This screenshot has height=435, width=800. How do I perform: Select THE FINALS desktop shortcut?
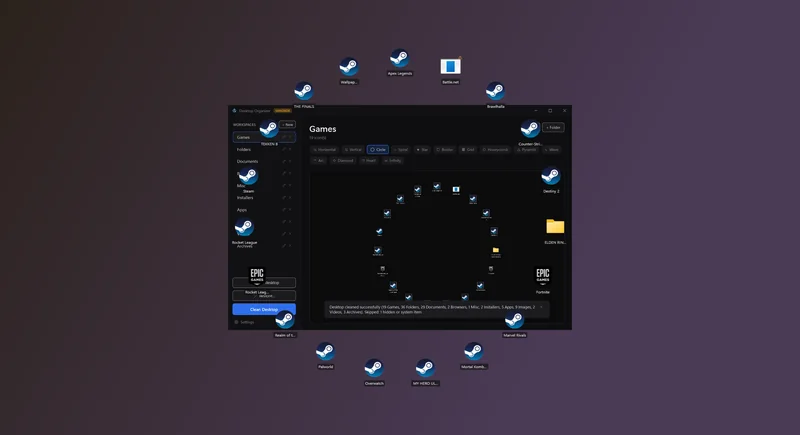coord(304,92)
